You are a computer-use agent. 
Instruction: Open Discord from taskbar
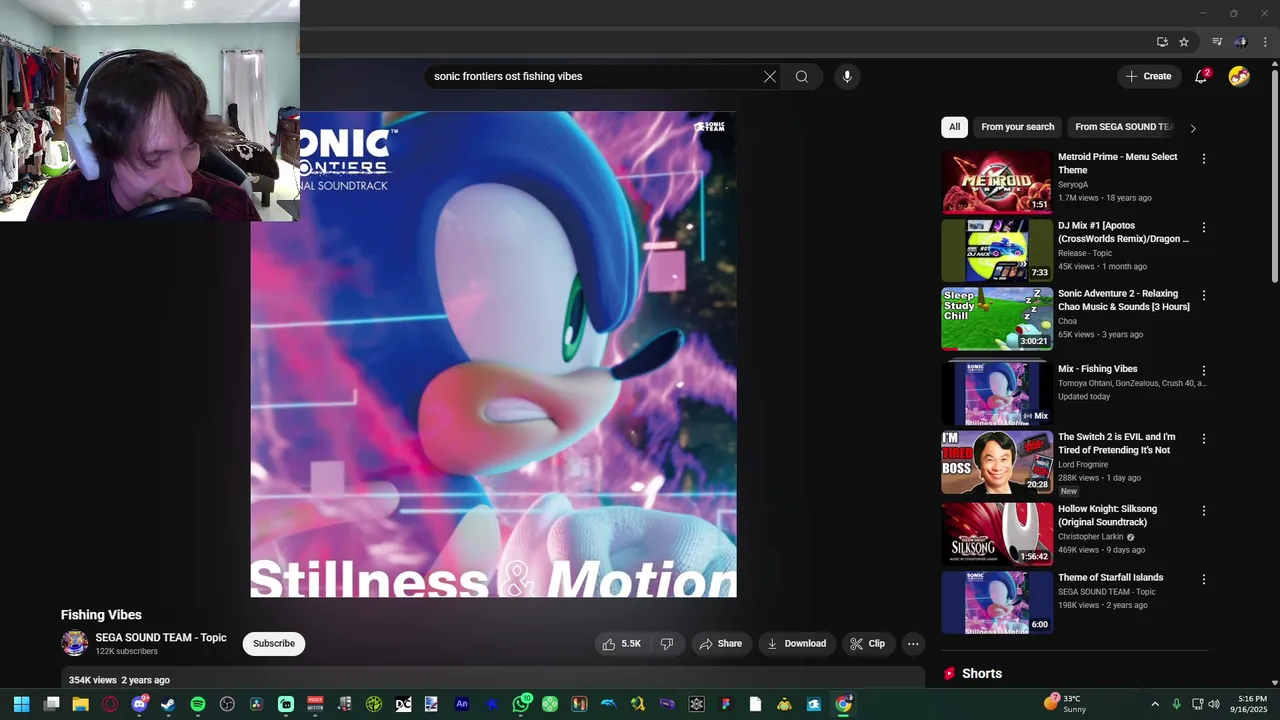[139, 704]
